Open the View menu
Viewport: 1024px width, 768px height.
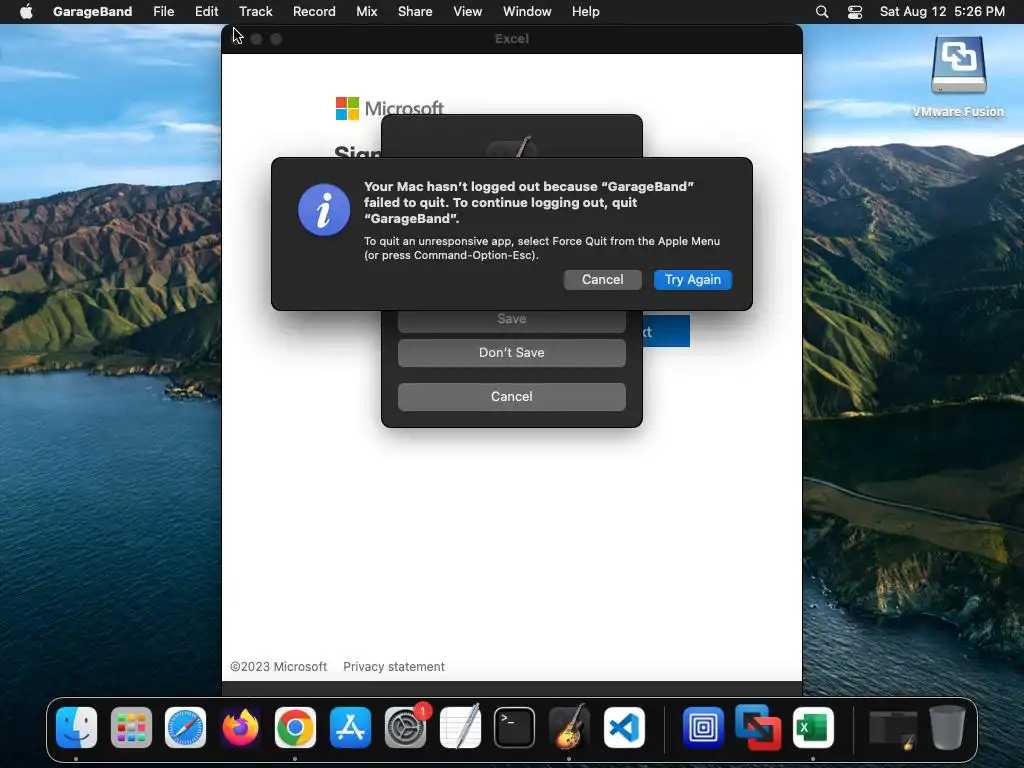468,11
